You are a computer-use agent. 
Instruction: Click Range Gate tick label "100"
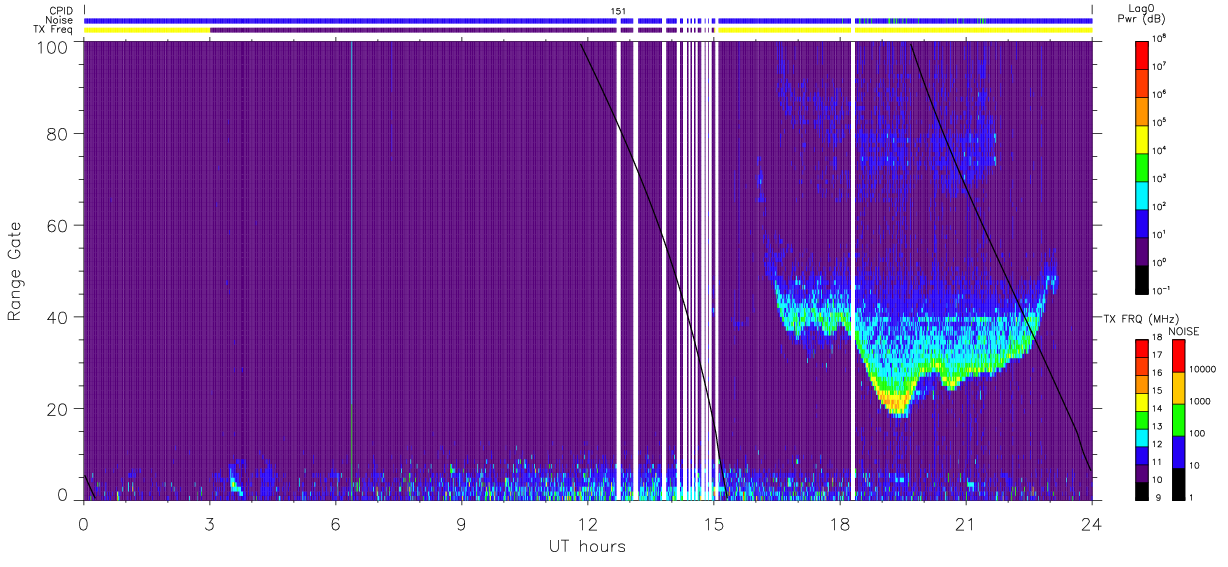(53, 46)
